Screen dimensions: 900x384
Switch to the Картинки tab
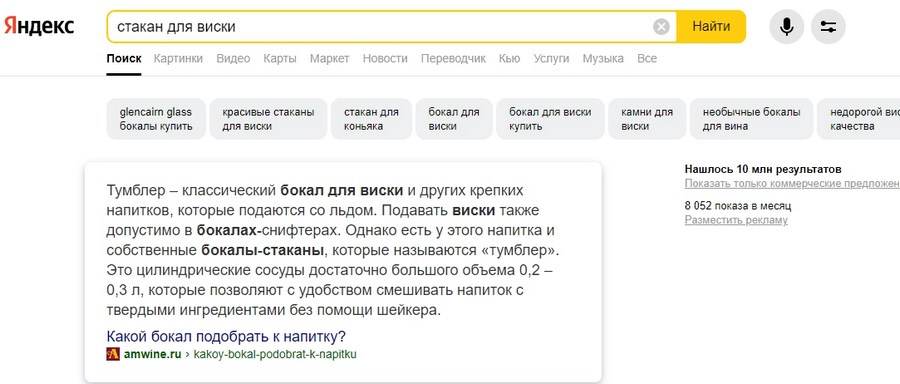[x=179, y=59]
